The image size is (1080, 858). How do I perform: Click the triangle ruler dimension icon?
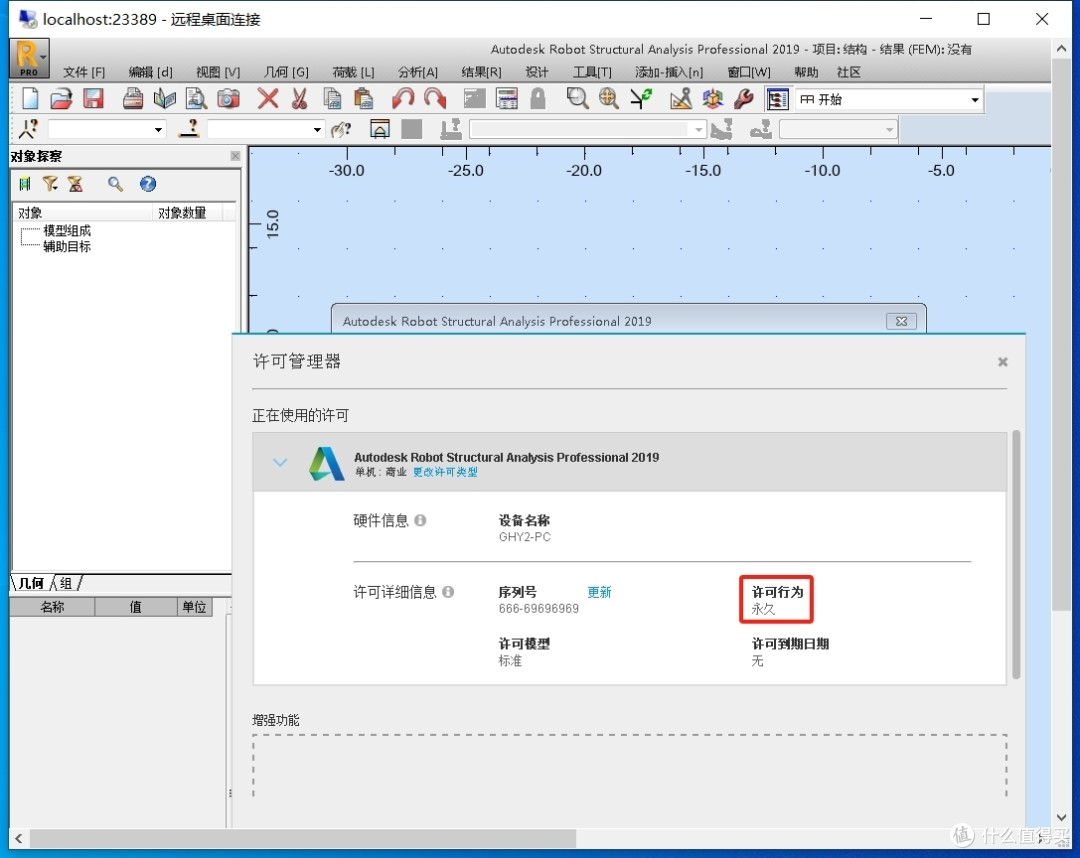click(681, 99)
